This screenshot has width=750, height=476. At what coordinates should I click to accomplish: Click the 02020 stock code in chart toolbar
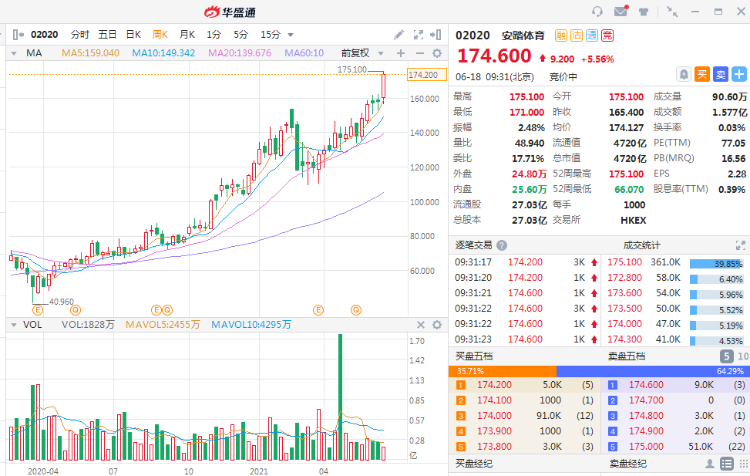(44, 34)
